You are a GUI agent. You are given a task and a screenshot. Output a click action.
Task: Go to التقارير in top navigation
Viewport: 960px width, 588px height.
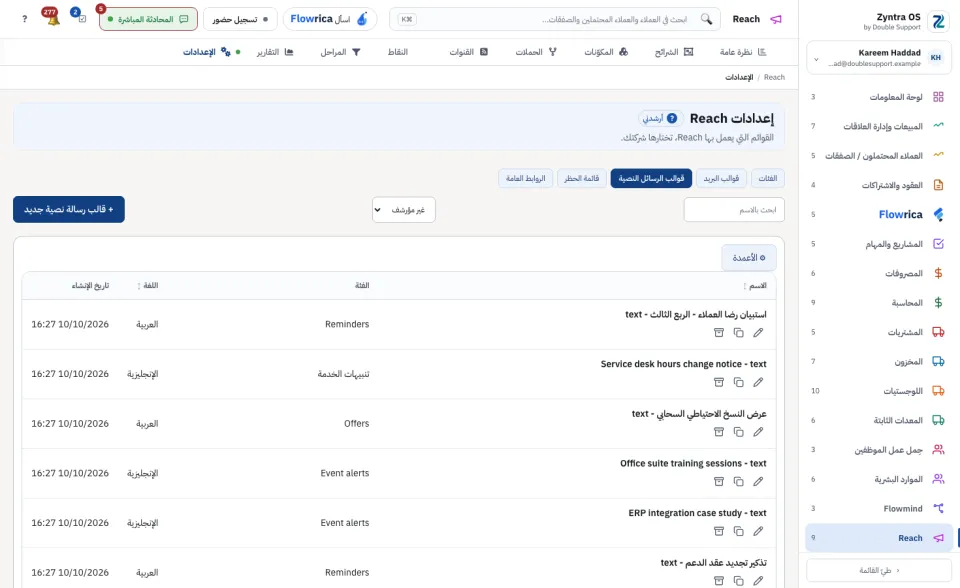click(275, 52)
